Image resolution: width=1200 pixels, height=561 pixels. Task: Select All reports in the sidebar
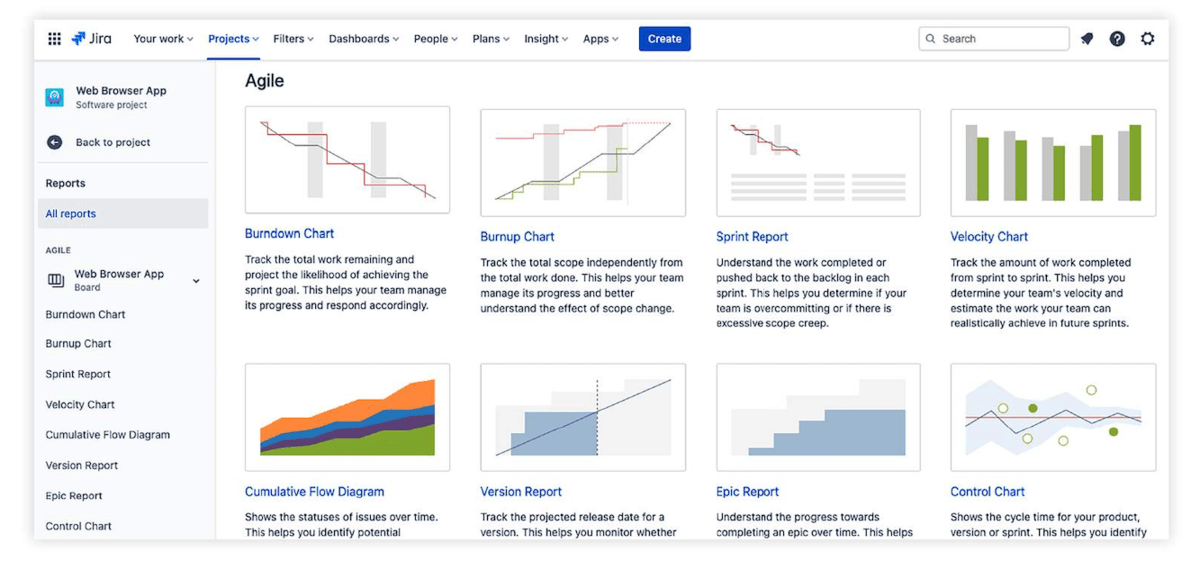click(x=71, y=214)
